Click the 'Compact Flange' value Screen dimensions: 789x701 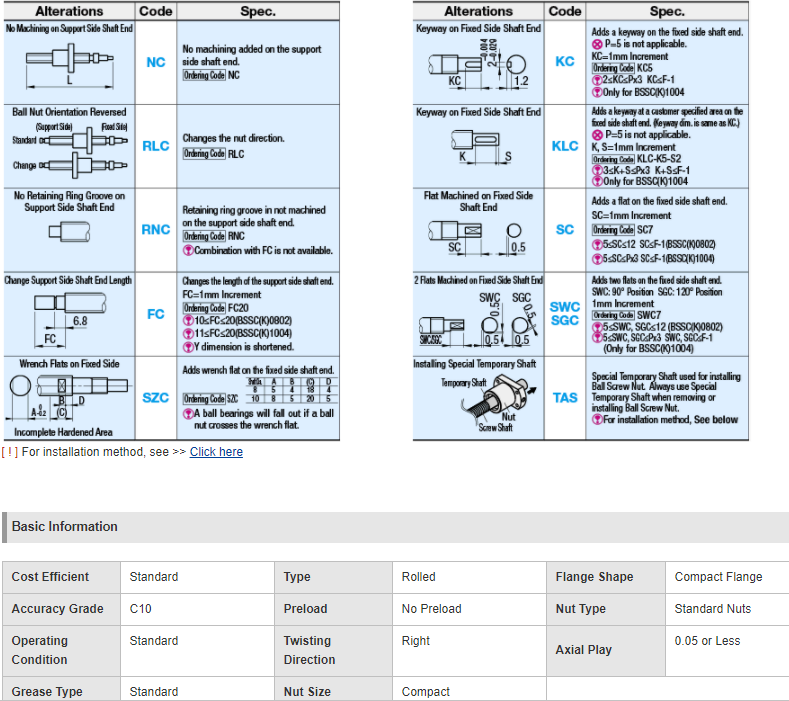coord(718,577)
